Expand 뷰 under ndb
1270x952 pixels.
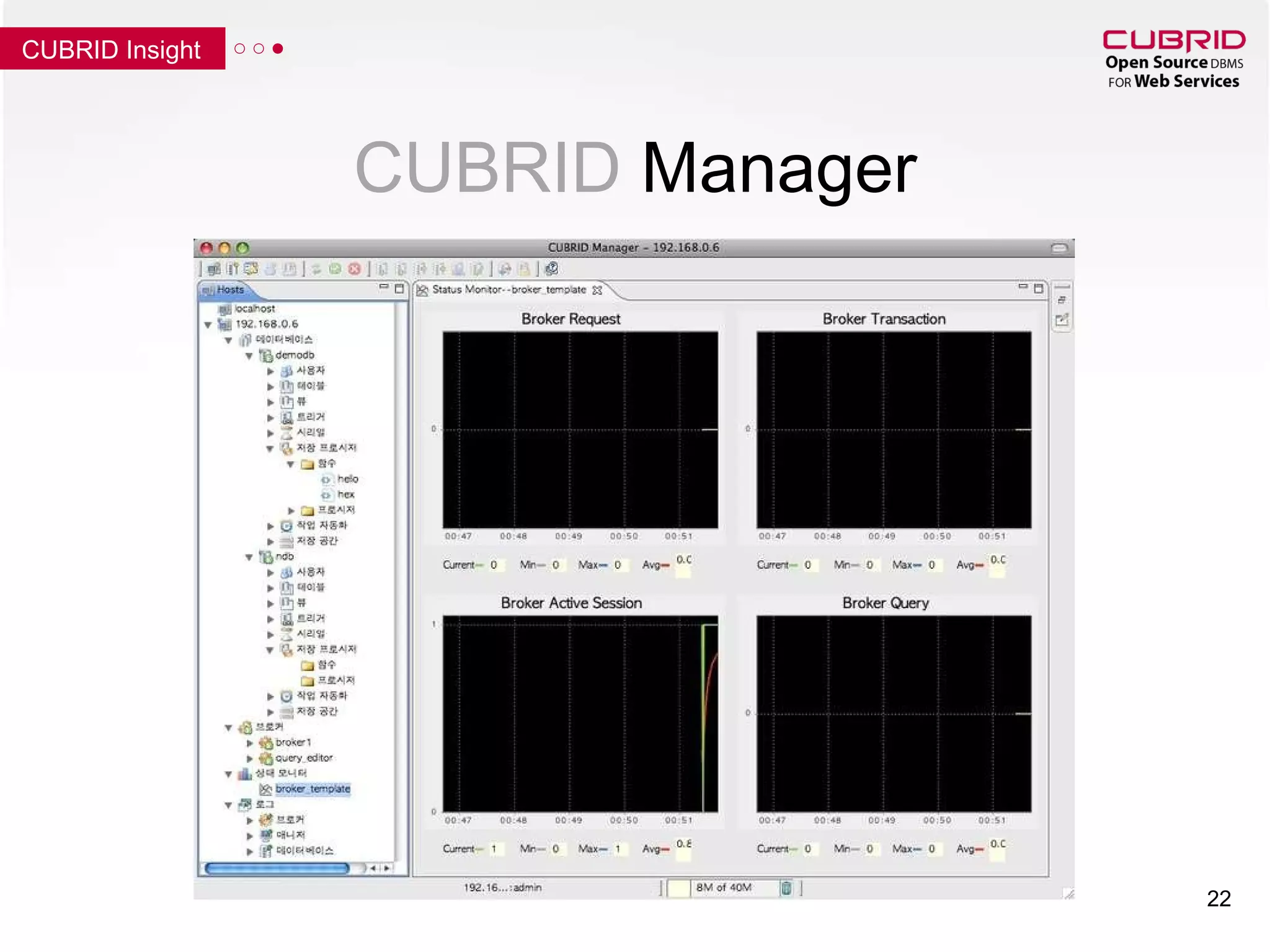[270, 604]
